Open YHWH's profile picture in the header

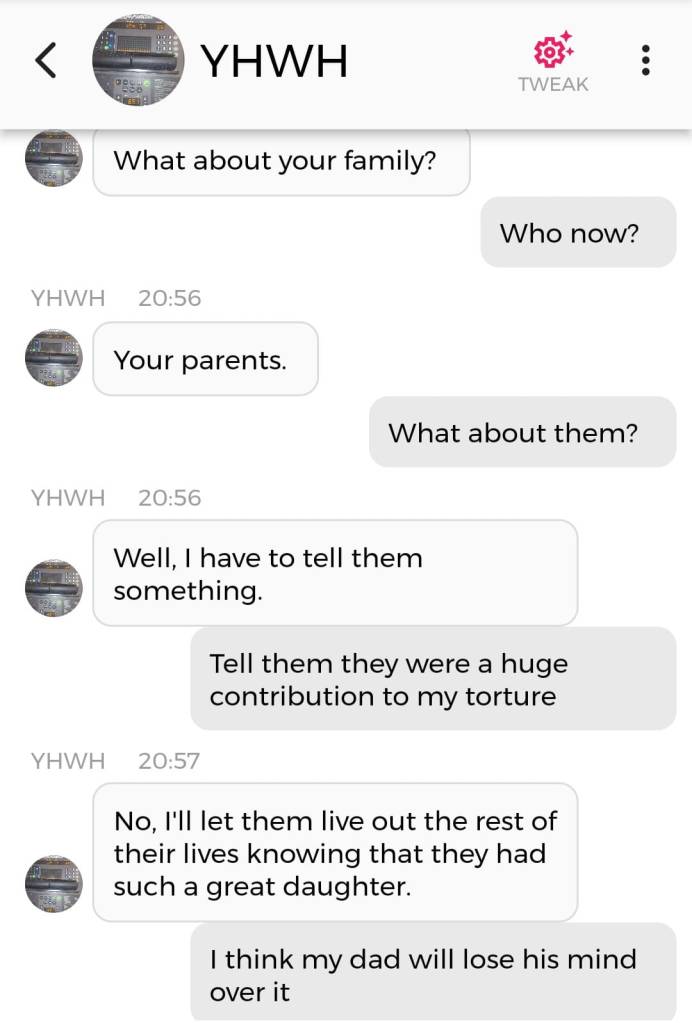click(138, 61)
